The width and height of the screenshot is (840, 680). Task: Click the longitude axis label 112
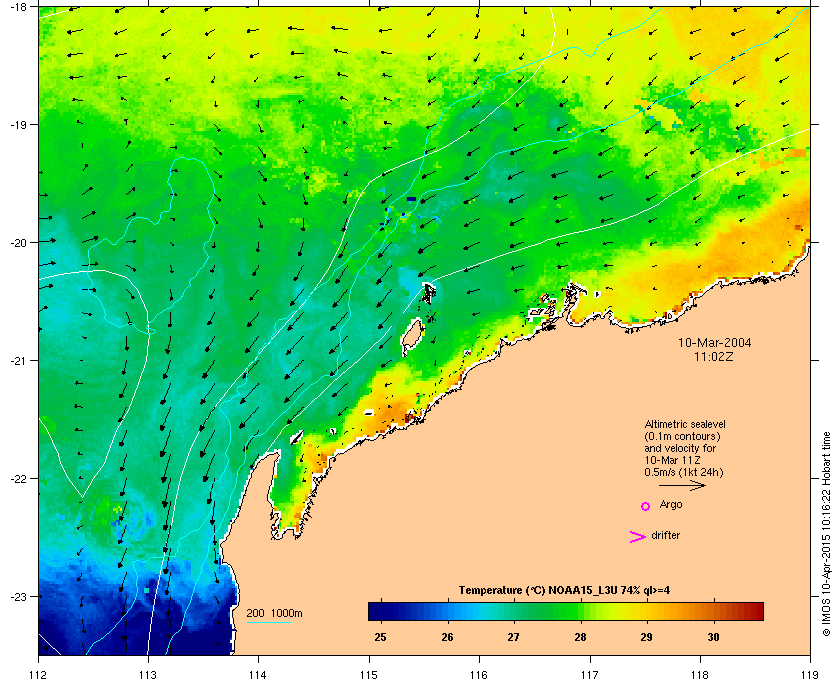39,674
